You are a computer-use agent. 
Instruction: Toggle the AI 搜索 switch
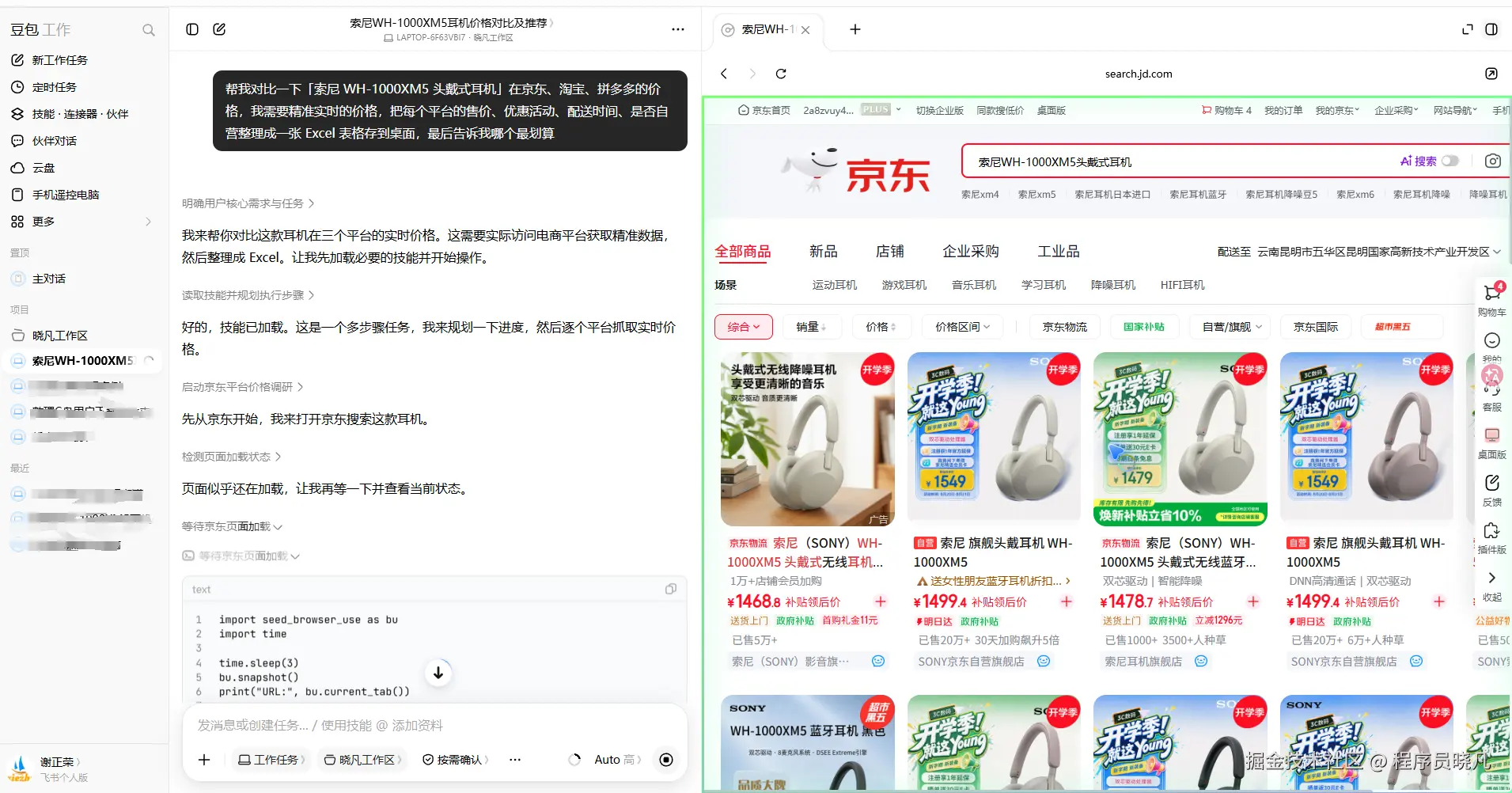click(1450, 161)
